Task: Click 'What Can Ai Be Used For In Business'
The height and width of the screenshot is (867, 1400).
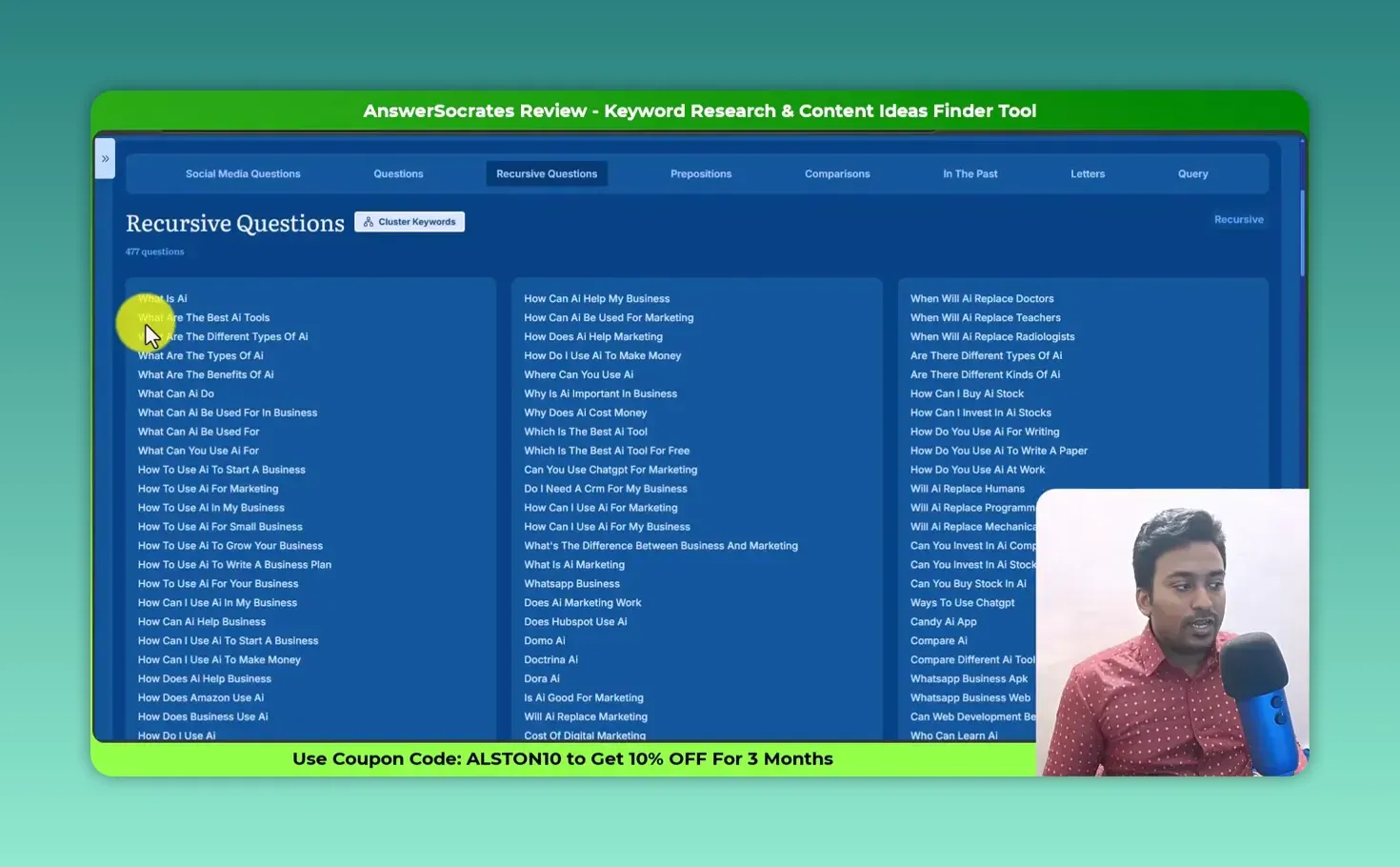Action: click(228, 413)
